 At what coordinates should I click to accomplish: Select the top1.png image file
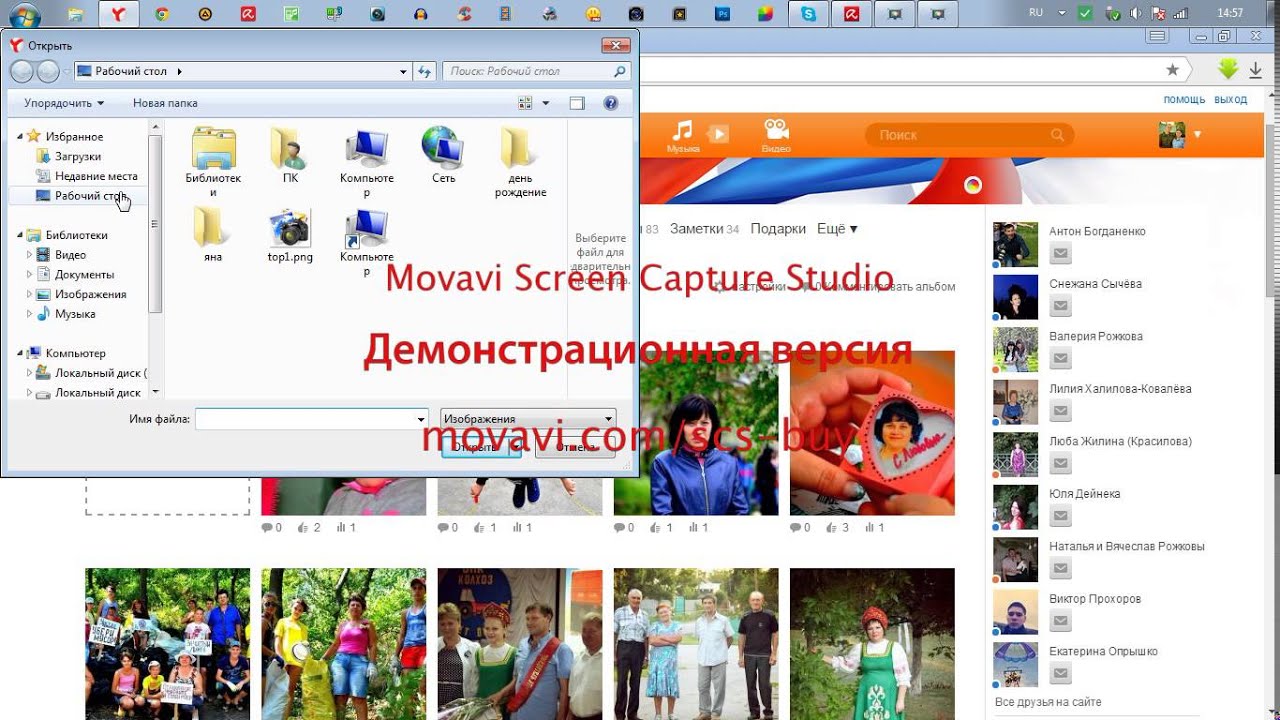click(290, 235)
